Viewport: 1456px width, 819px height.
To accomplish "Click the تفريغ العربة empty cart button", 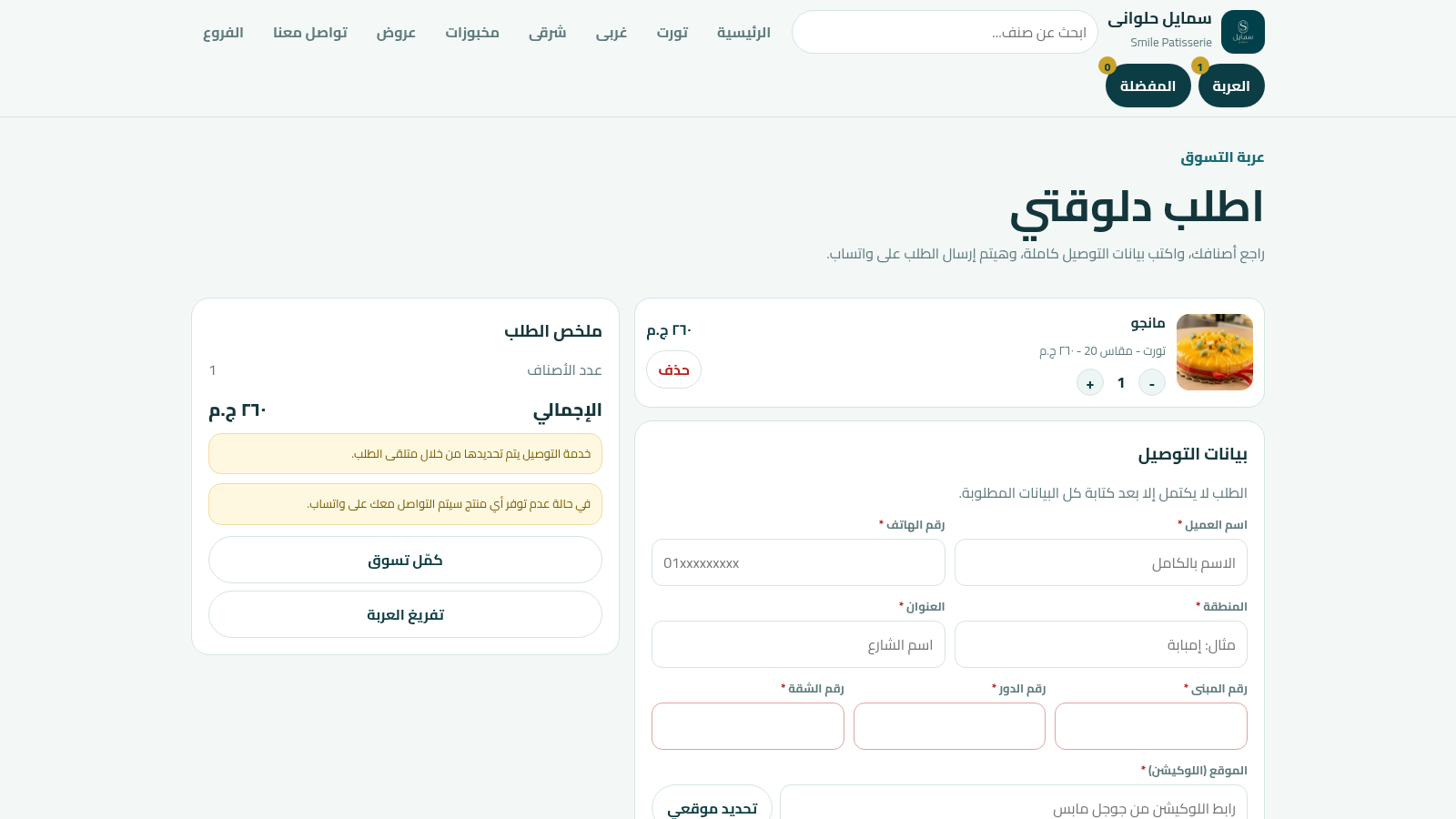I will click(405, 614).
